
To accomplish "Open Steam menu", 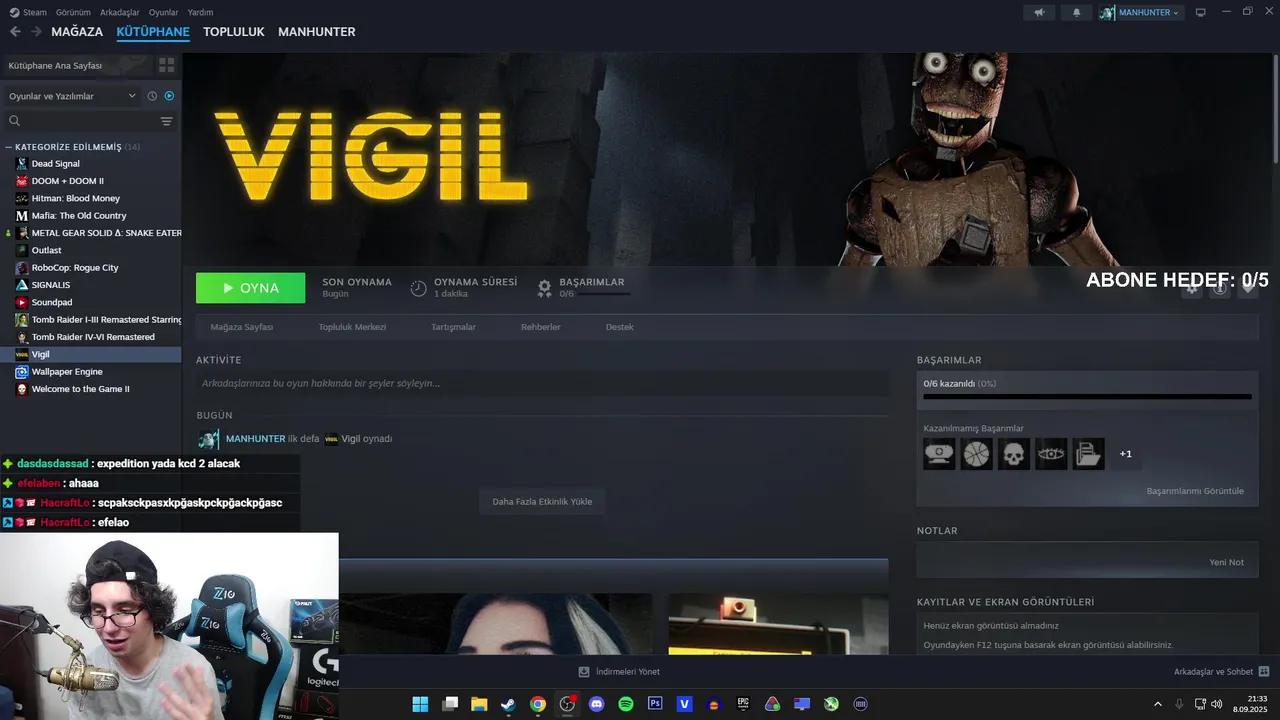I will coord(28,12).
